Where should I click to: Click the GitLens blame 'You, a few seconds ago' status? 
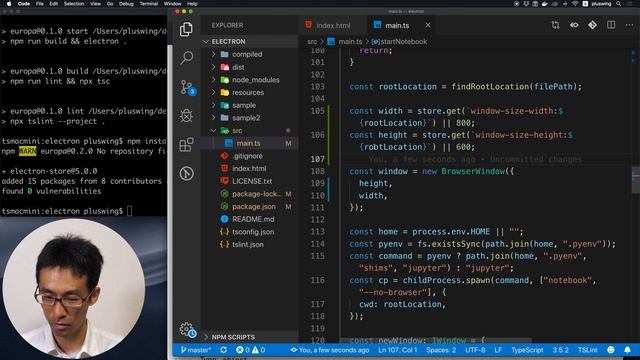point(330,350)
